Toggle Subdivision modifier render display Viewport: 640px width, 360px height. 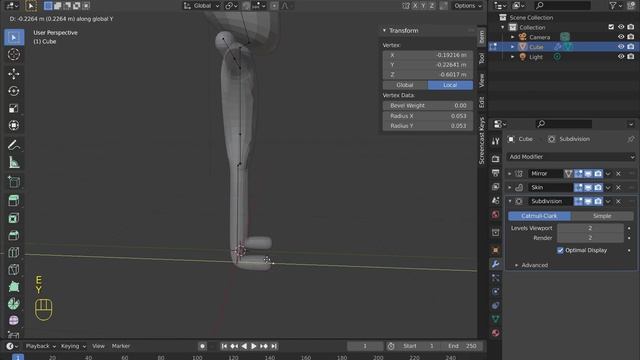click(x=598, y=201)
